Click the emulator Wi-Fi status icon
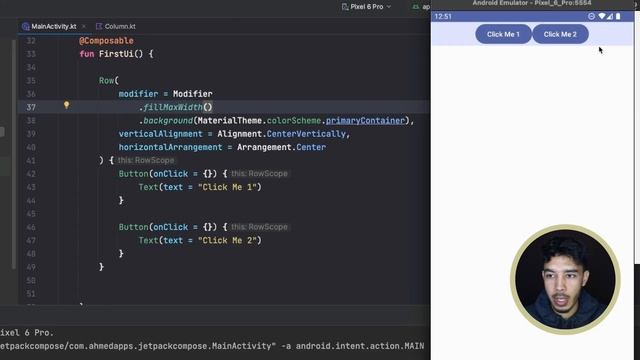 602,16
